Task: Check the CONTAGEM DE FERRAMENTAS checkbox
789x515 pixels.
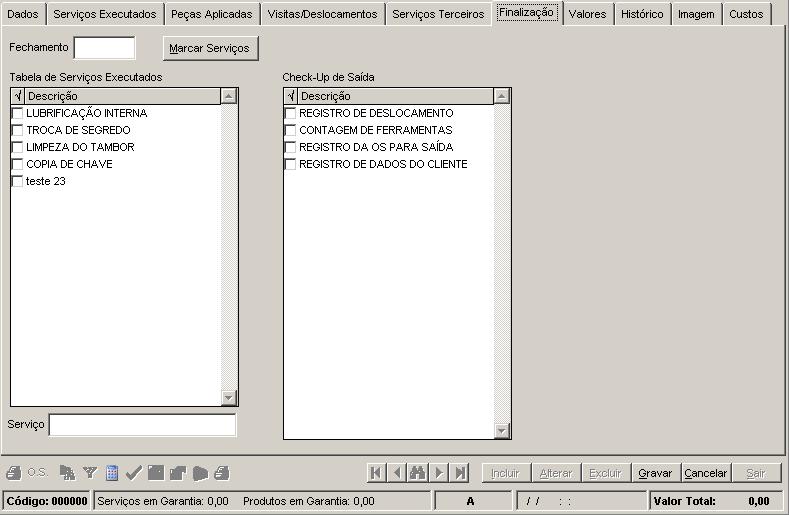Action: pyautogui.click(x=290, y=130)
